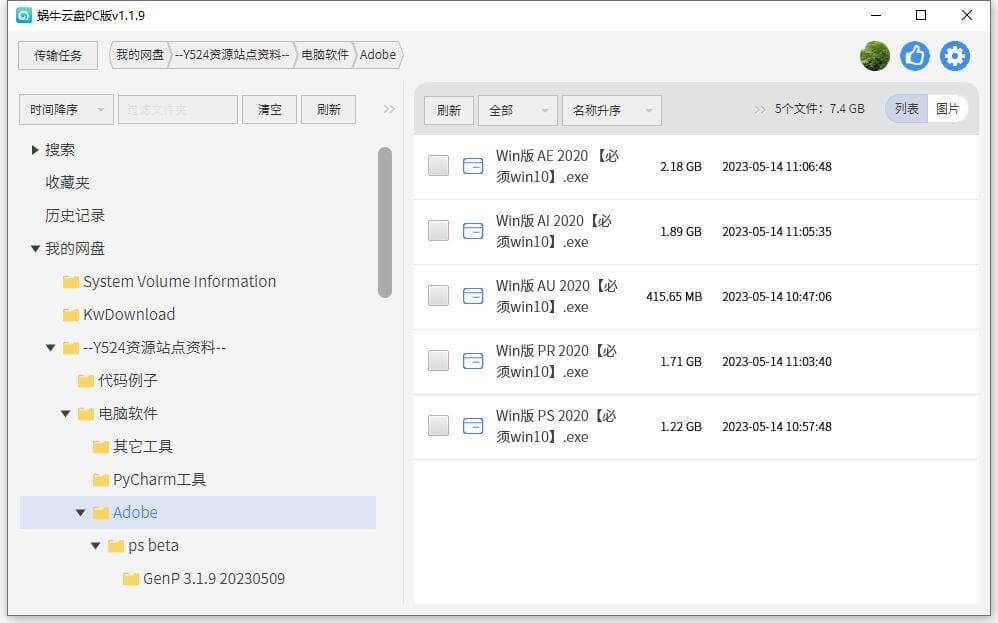Viewport: 998px width, 623px height.
Task: Check the box for Win版 PR 2020
Action: [x=439, y=360]
